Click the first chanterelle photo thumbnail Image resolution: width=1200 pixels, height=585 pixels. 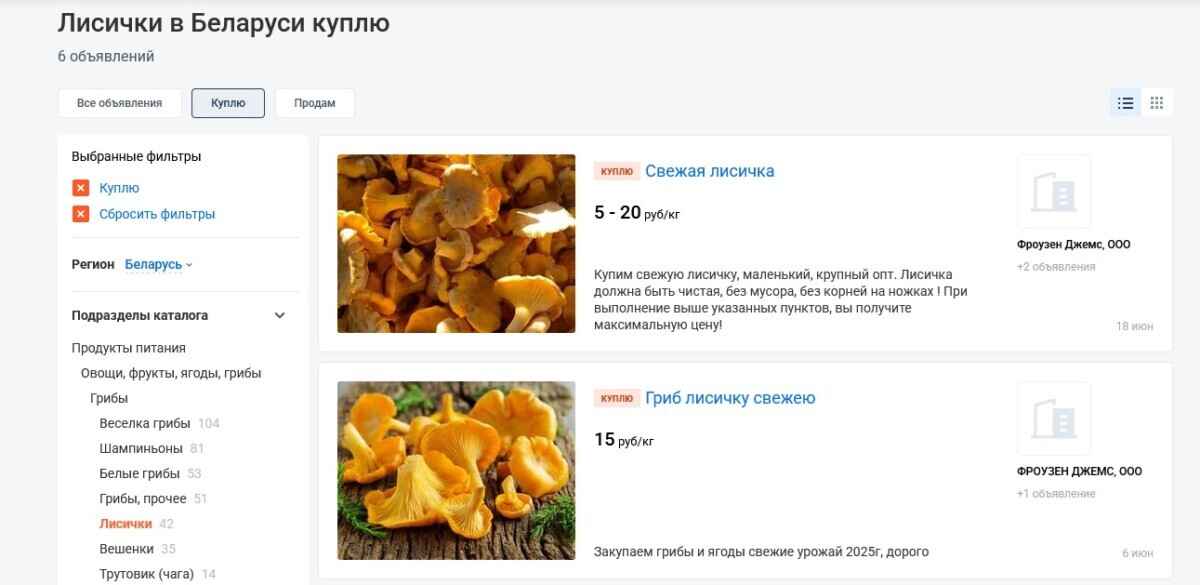tap(456, 242)
